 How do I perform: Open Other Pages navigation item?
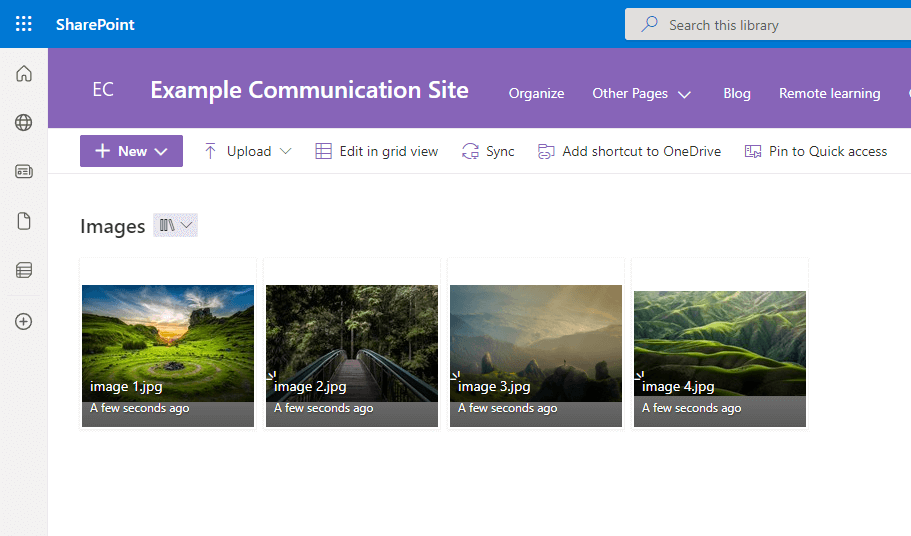pyautogui.click(x=630, y=93)
